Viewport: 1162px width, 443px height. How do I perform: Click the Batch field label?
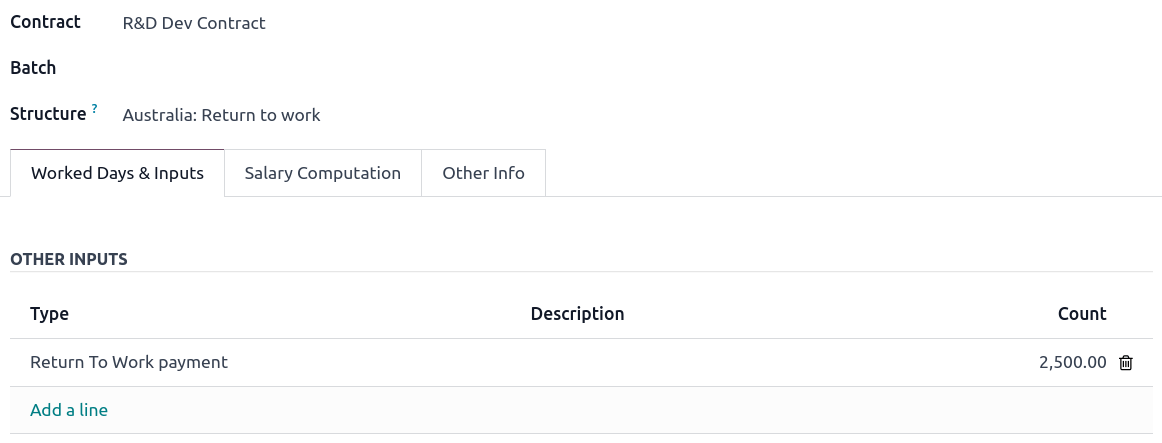[x=33, y=68]
